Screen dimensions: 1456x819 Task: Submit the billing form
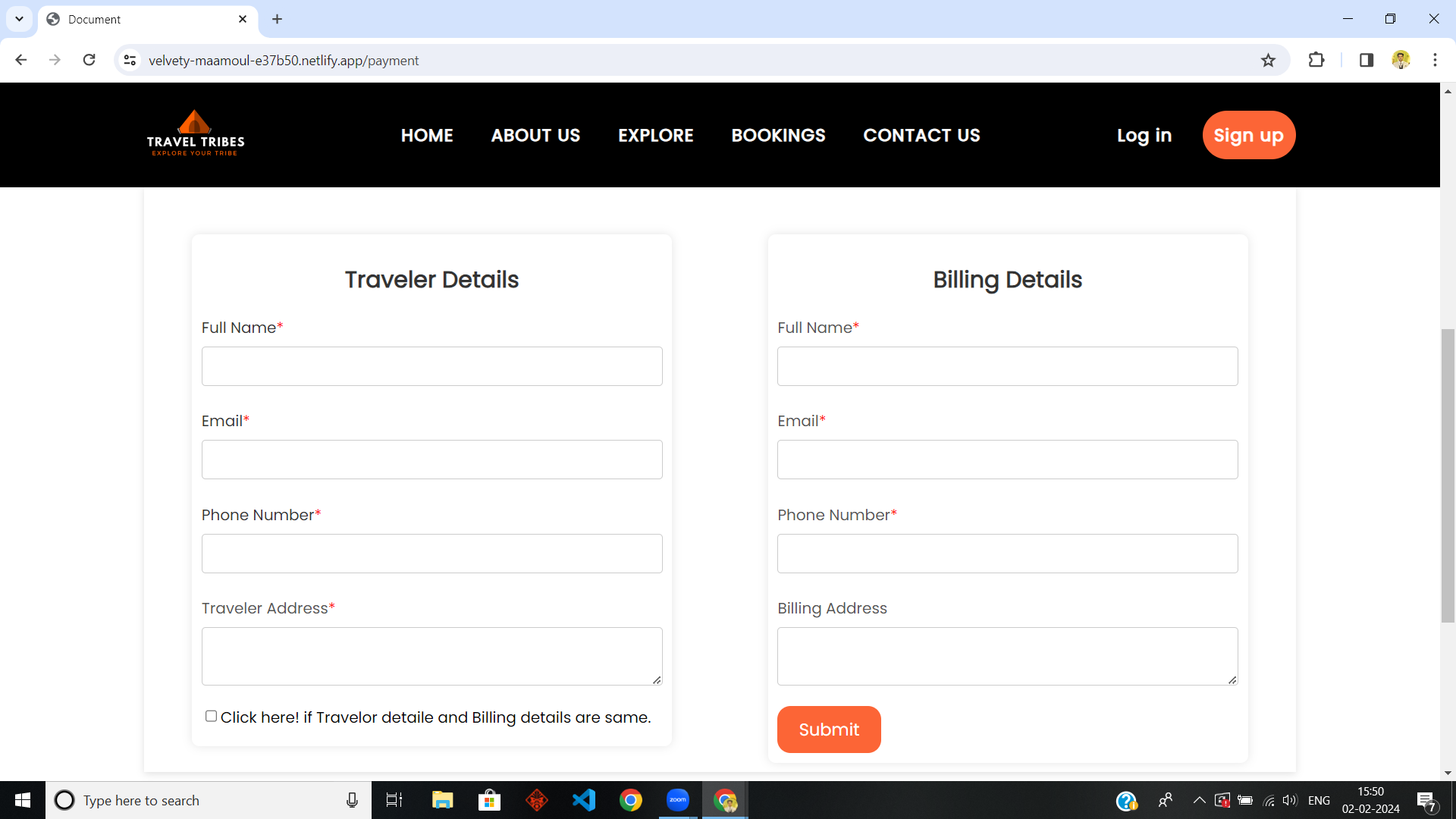tap(829, 730)
